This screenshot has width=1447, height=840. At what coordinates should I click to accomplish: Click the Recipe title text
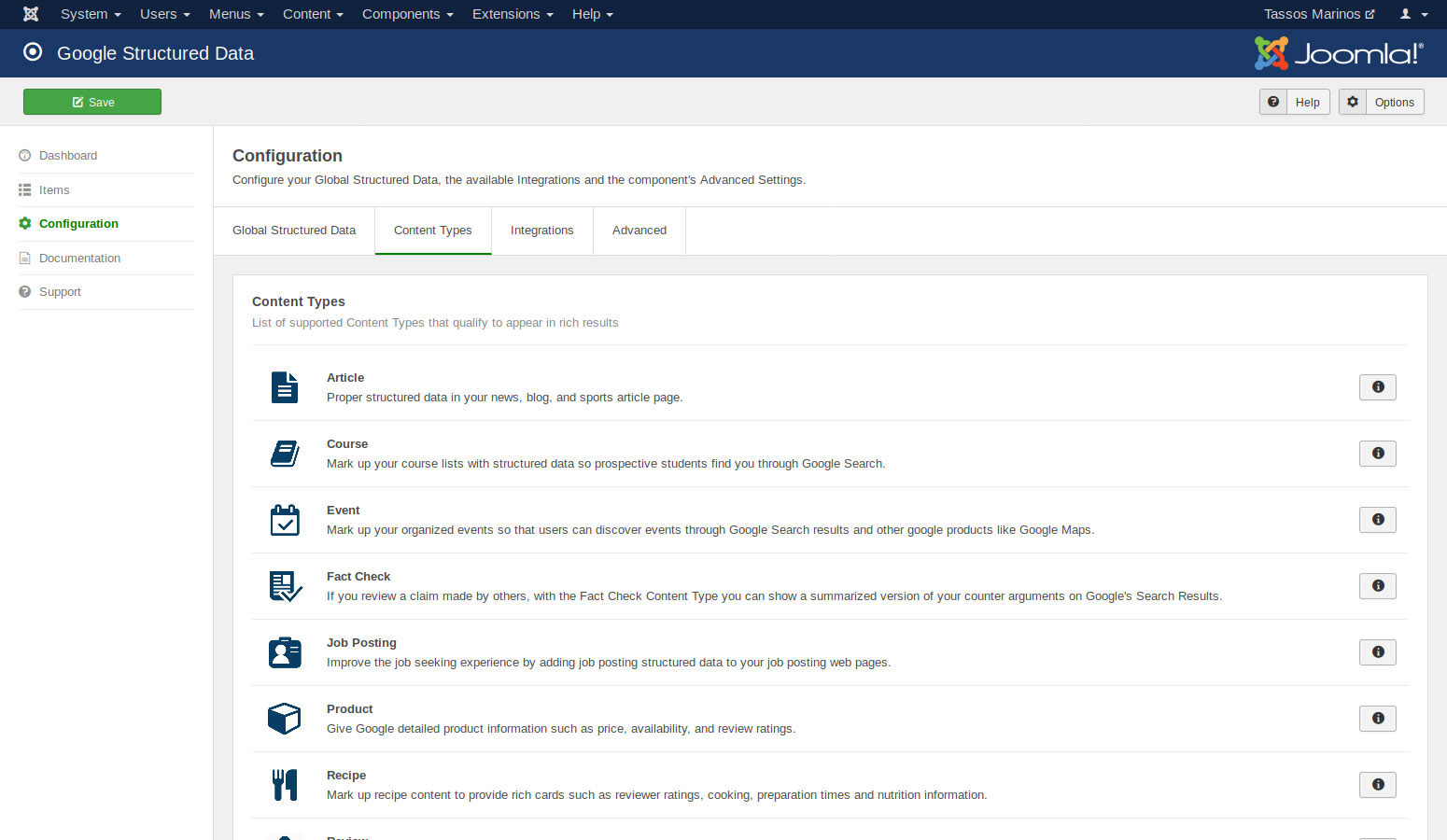point(346,776)
